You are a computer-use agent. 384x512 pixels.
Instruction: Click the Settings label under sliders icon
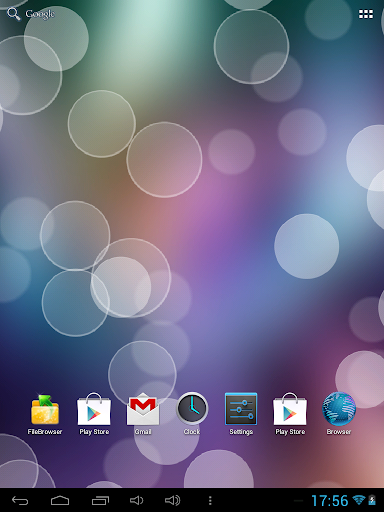point(241,432)
